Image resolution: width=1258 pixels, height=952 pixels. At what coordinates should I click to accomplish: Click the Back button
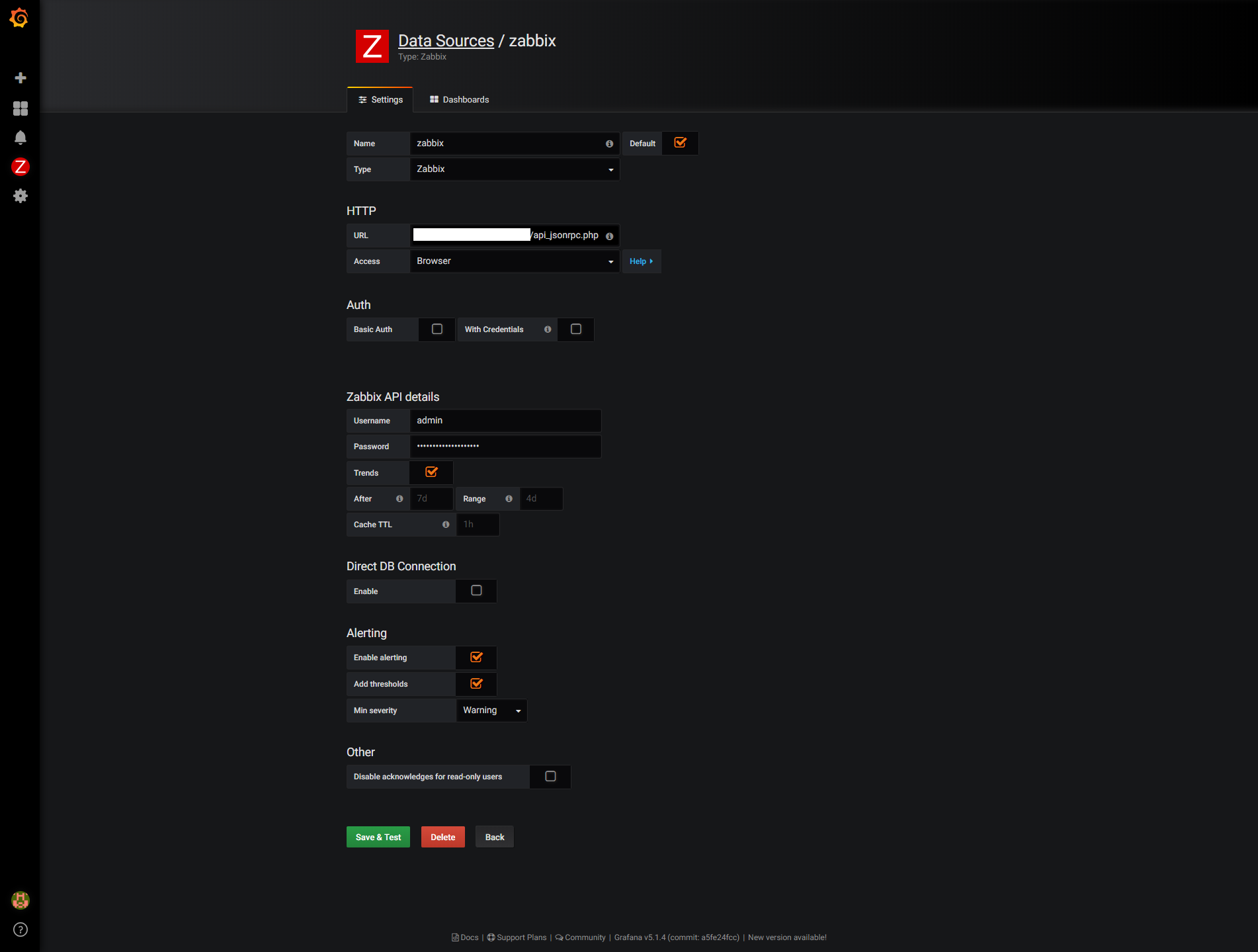[495, 837]
